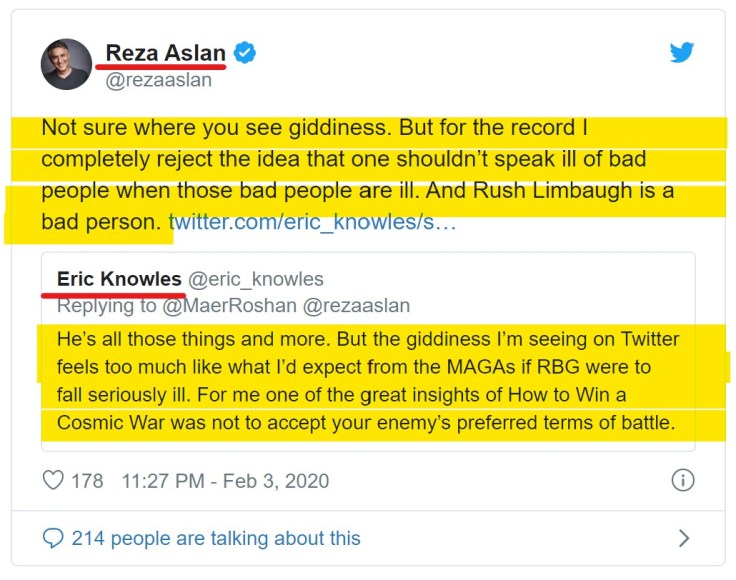This screenshot has width=736, height=580.
Task: Follow the twitter.com/eric_knowles link
Action: click(312, 222)
